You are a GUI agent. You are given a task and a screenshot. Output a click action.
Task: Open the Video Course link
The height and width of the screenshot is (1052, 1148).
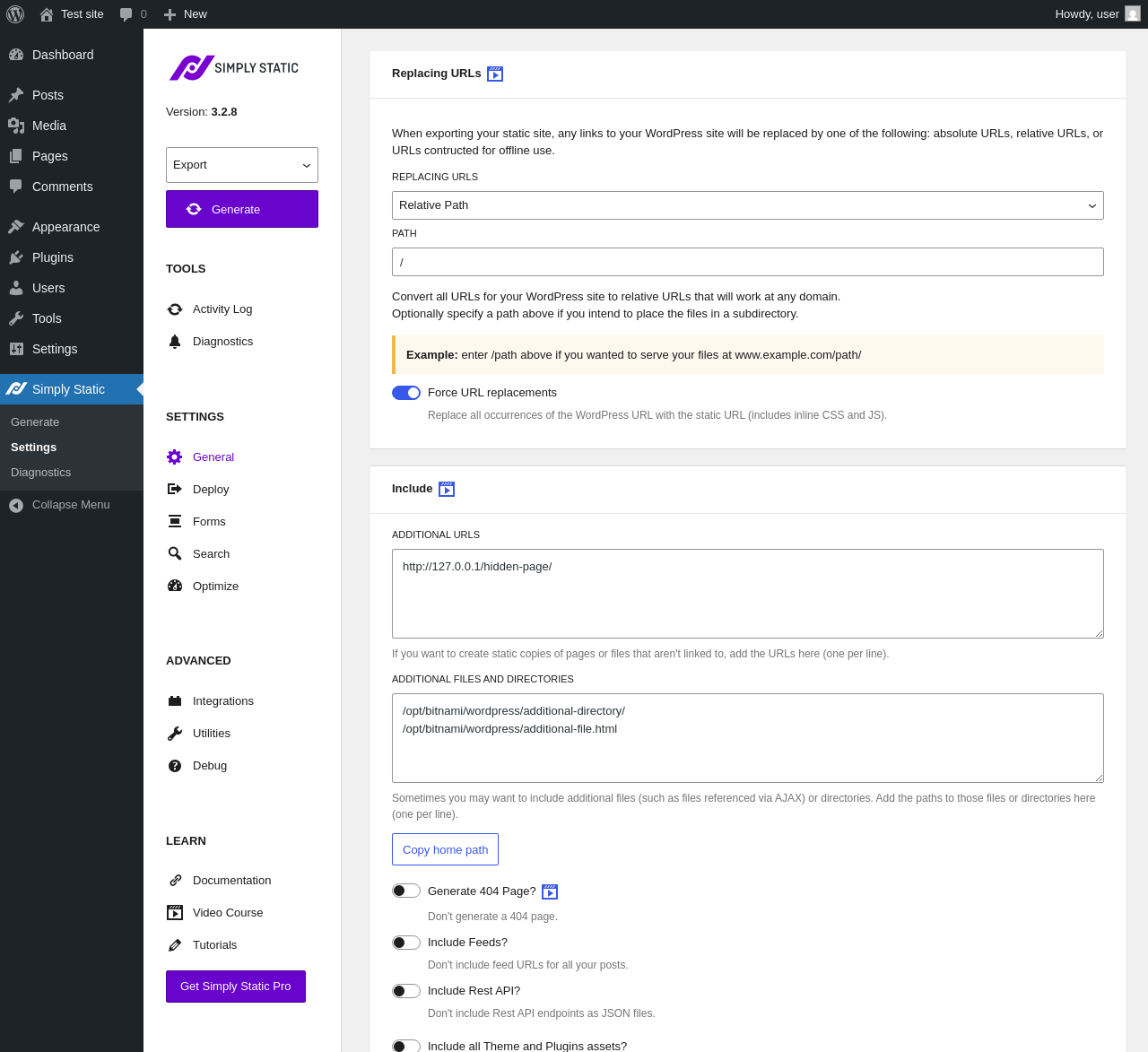(x=228, y=913)
